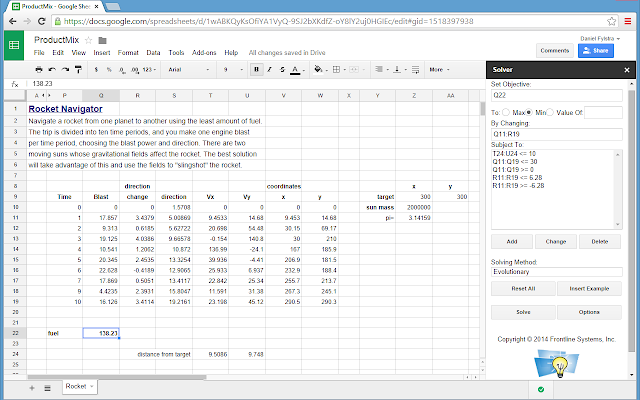
Task: Click the Solve button
Action: (x=523, y=312)
